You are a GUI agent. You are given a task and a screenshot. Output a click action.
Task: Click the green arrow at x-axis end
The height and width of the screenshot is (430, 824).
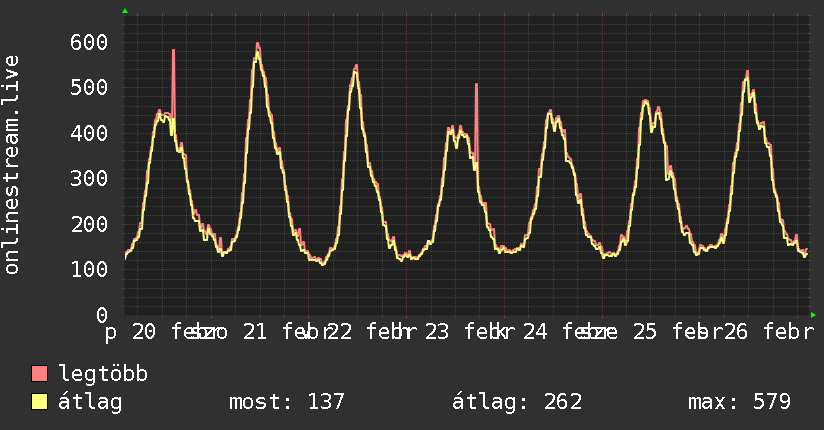pyautogui.click(x=813, y=315)
